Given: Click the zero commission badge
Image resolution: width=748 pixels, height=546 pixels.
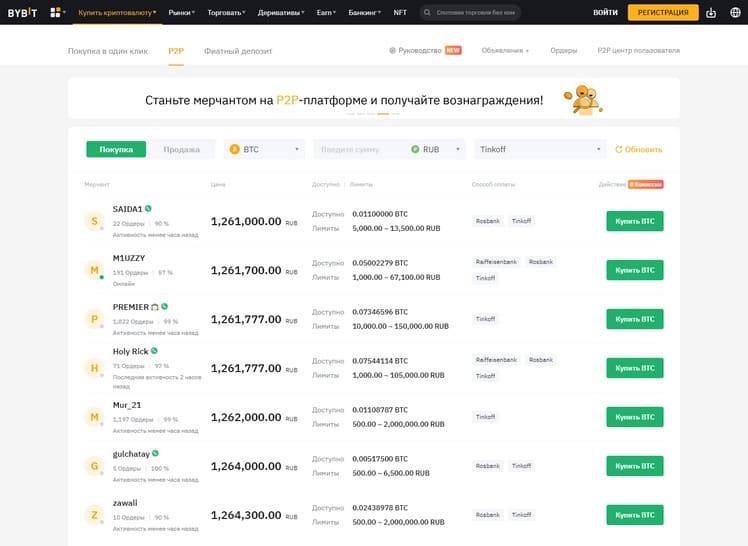Looking at the screenshot, I should click(645, 184).
